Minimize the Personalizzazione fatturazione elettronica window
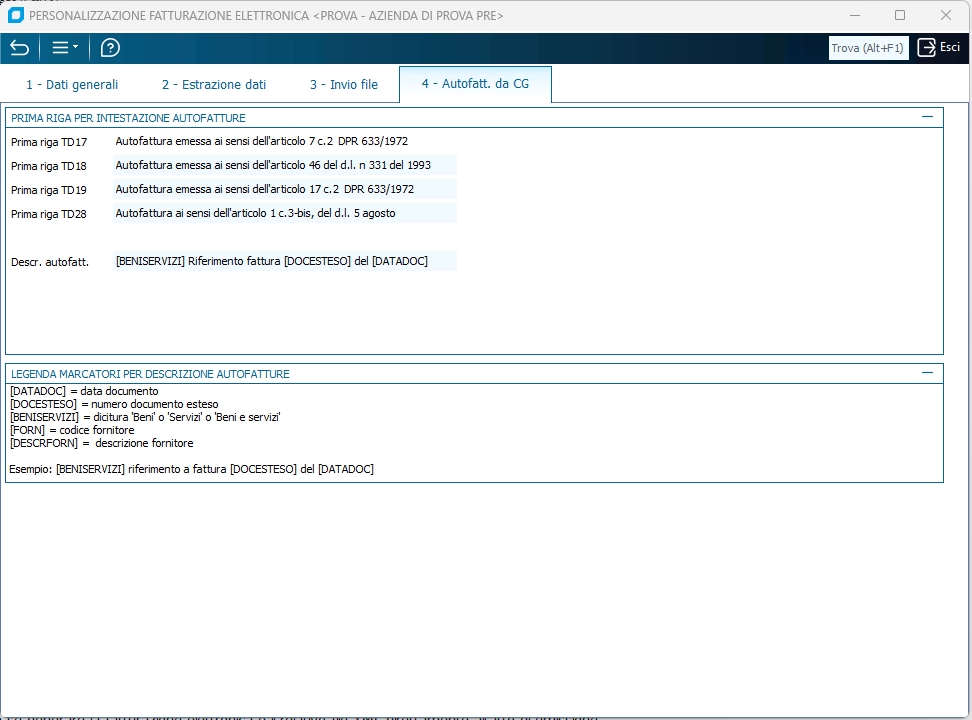Image resolution: width=972 pixels, height=720 pixels. pos(855,16)
